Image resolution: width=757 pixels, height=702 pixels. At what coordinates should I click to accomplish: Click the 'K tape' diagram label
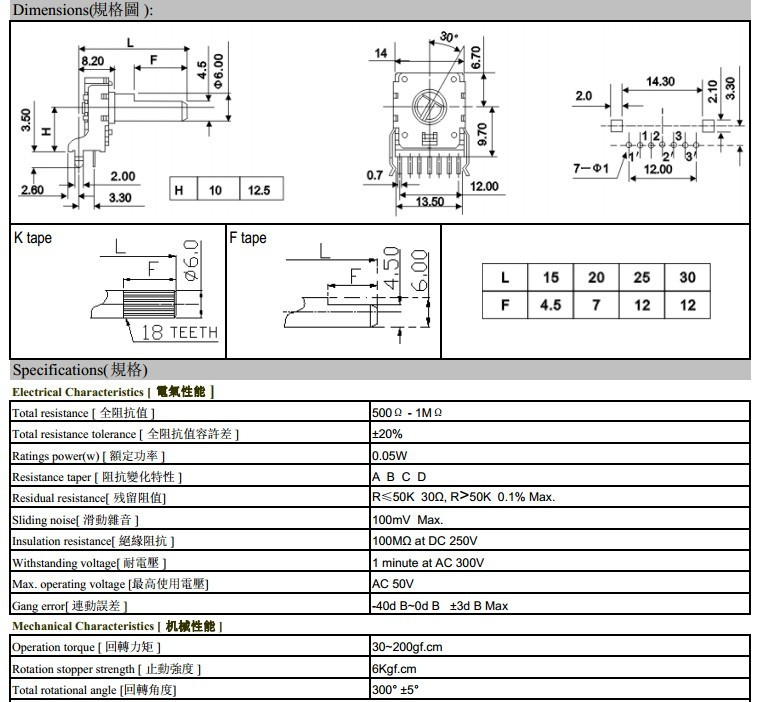pos(33,238)
